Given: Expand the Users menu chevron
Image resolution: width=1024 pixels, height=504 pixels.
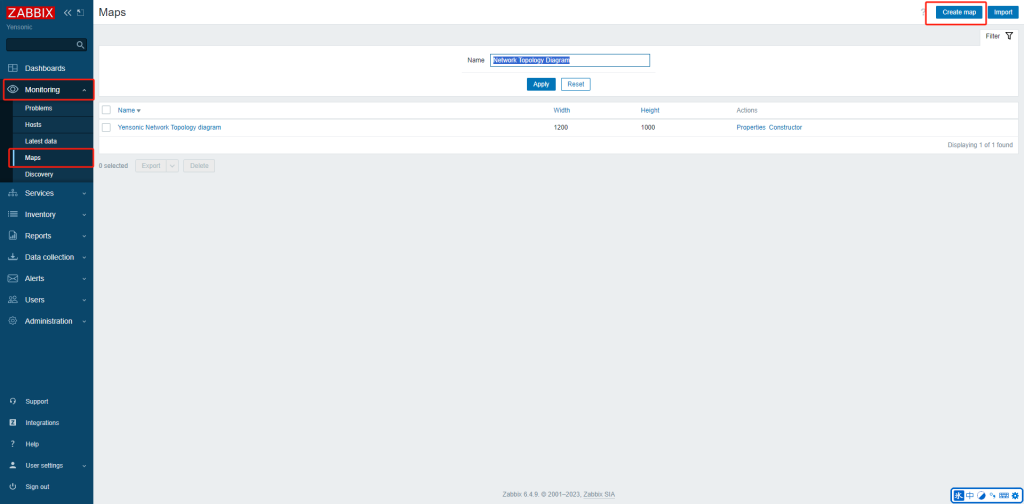Looking at the screenshot, I should pyautogui.click(x=84, y=300).
